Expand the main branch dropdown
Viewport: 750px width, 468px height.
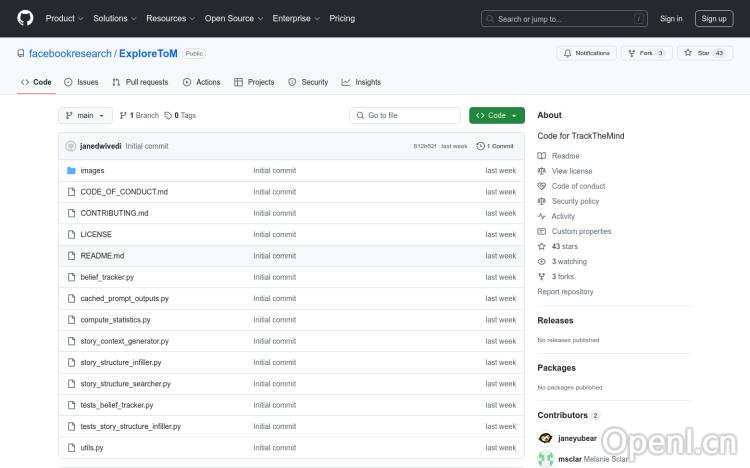[x=84, y=115]
